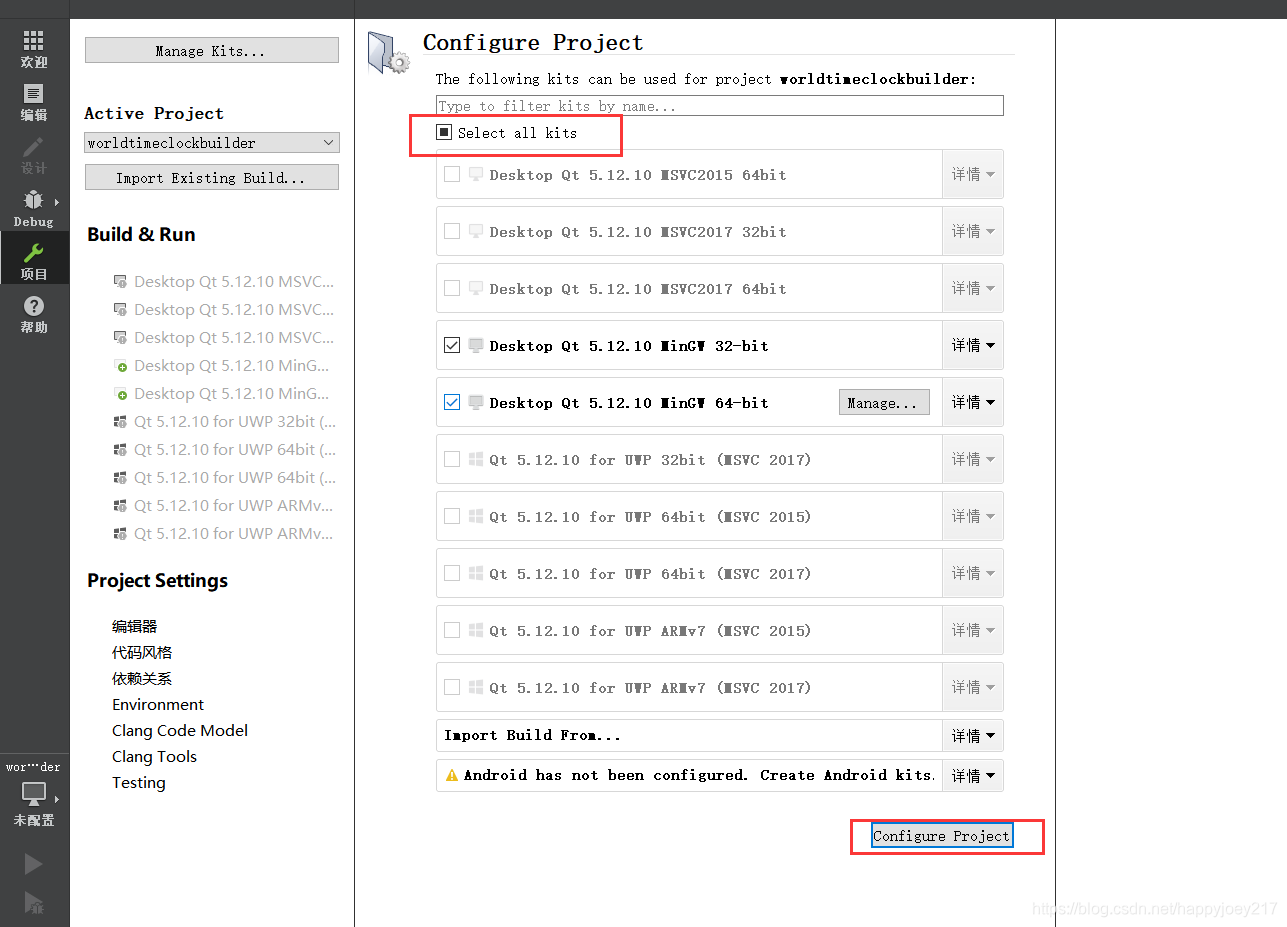Viewport: 1287px width, 927px height.
Task: Click the Configure Project button
Action: 942,836
